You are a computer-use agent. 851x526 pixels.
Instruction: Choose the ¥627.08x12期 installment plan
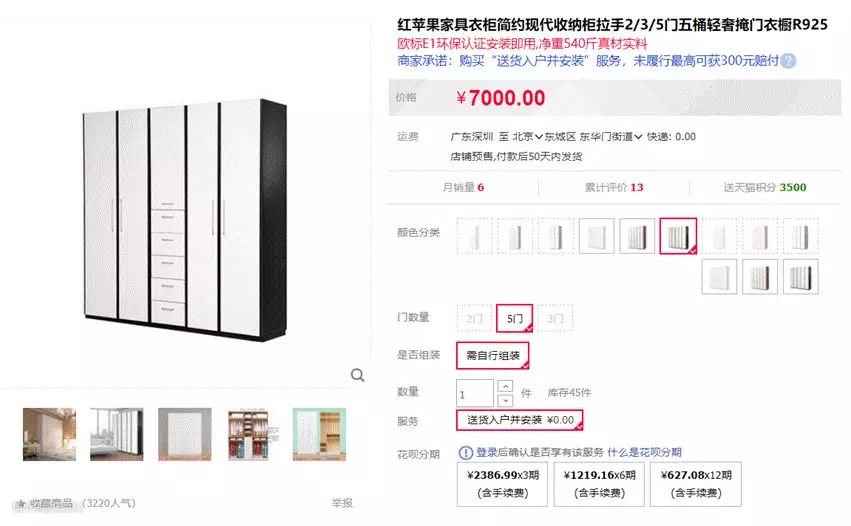[x=696, y=484]
